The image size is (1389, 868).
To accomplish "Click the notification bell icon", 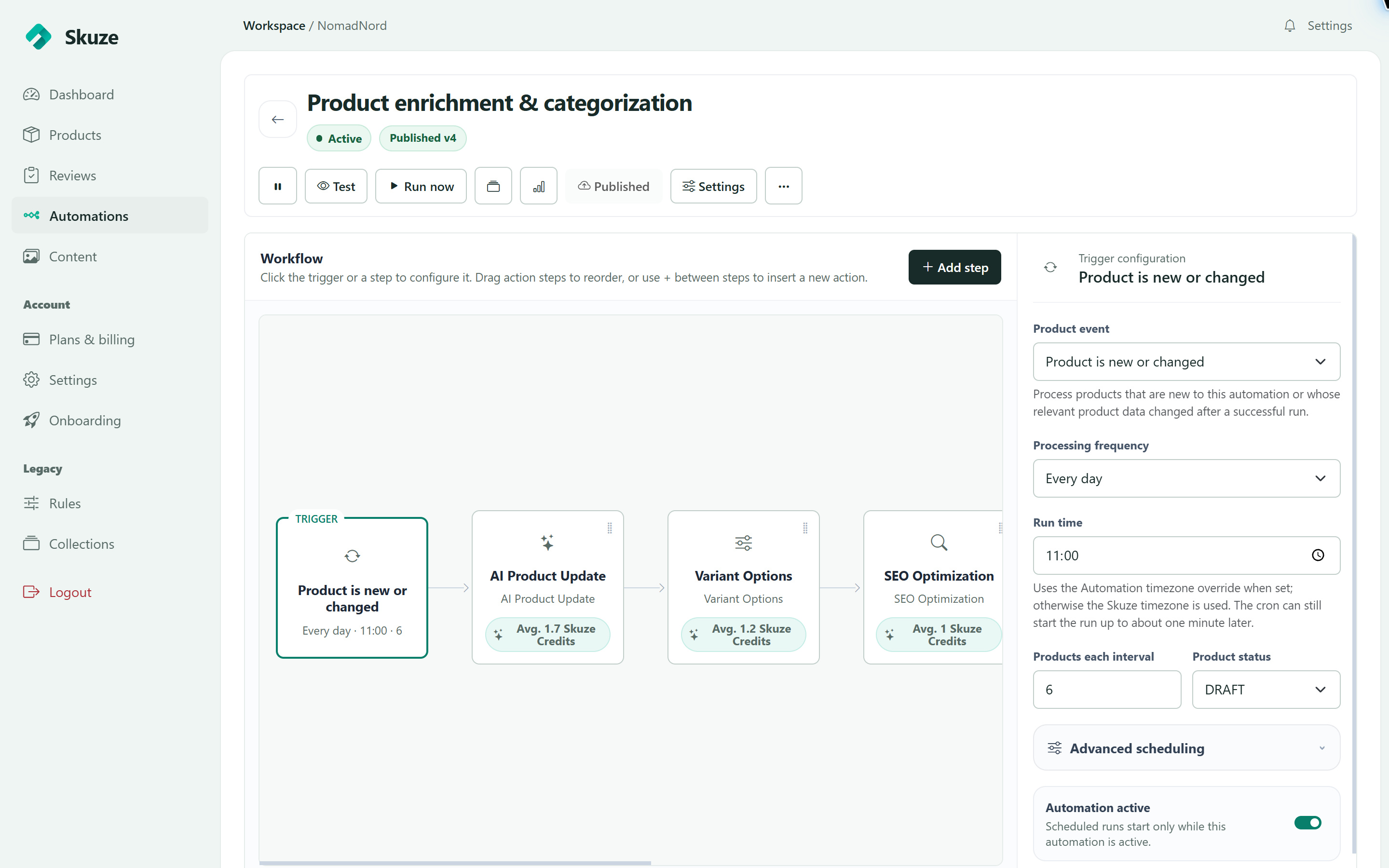I will [1290, 26].
